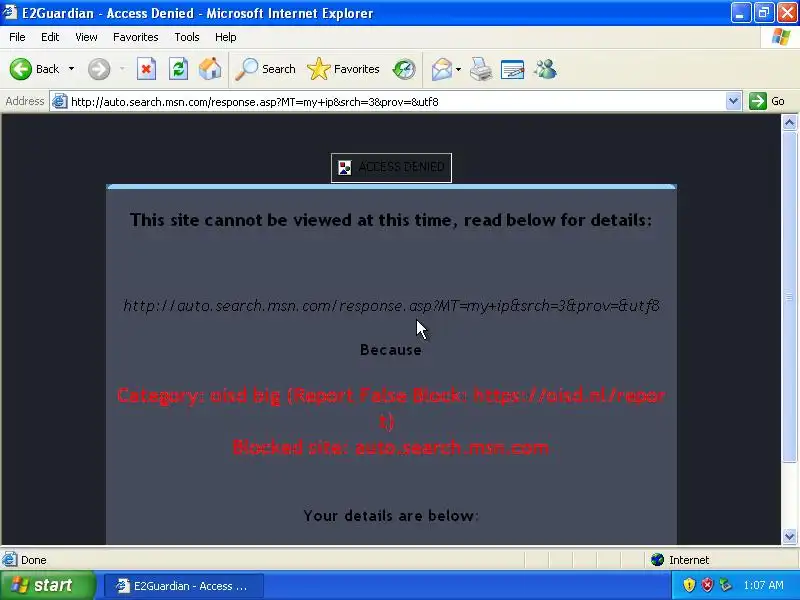
Task: Restore down the Internet Explorer window
Action: (x=764, y=13)
